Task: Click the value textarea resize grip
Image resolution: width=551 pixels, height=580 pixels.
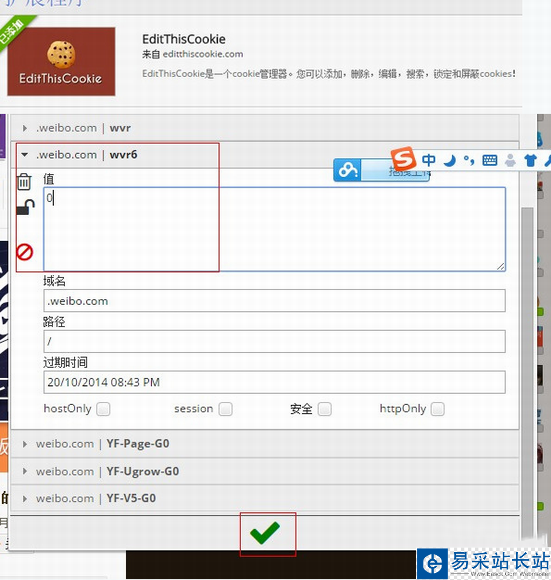Action: click(501, 266)
